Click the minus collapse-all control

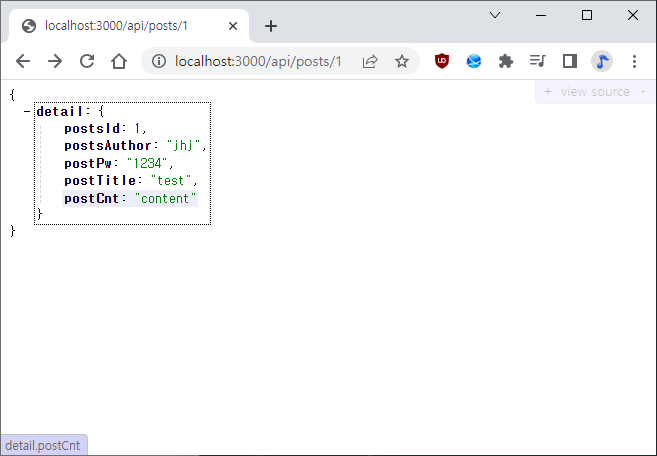pyautogui.click(x=643, y=91)
